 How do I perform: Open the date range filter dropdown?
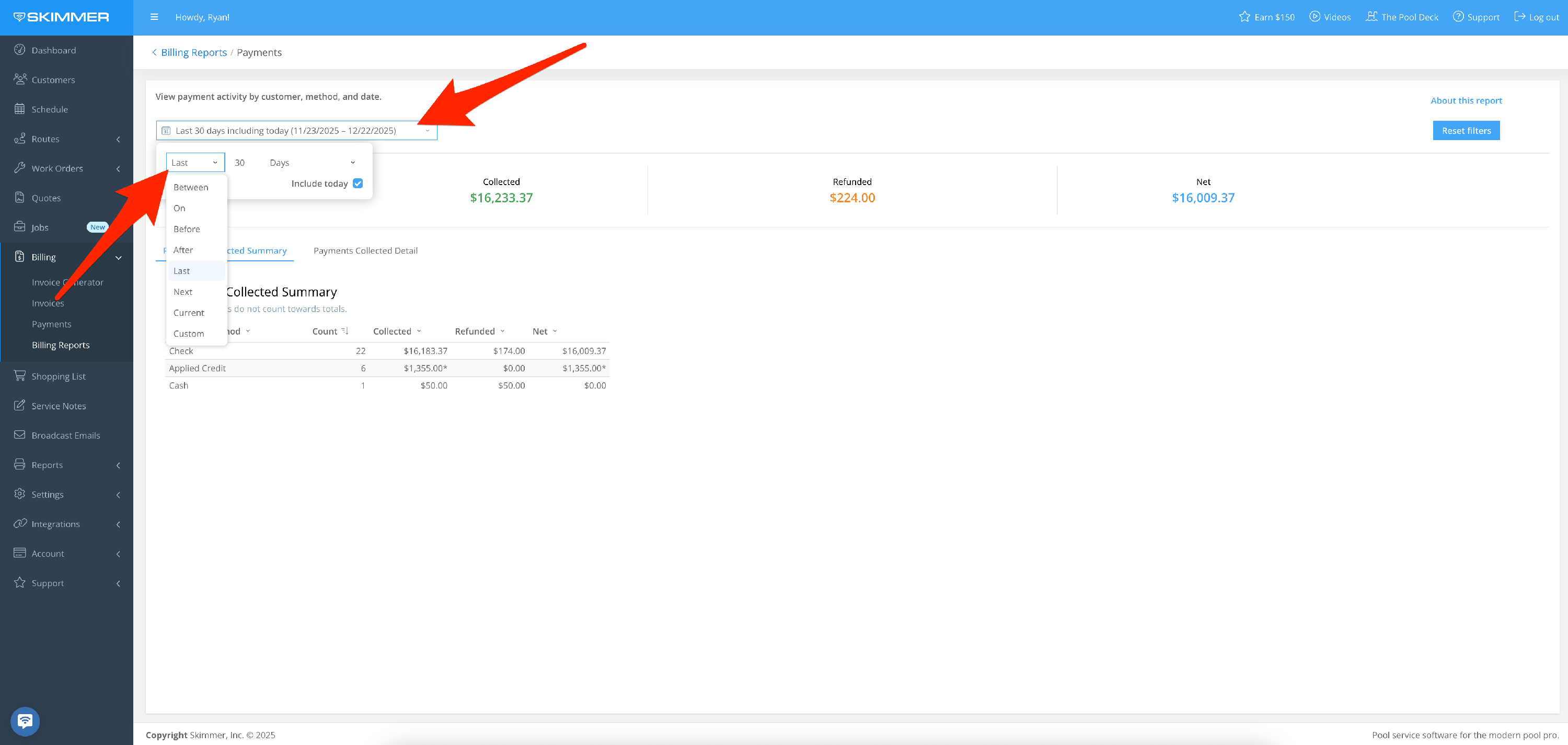point(296,130)
